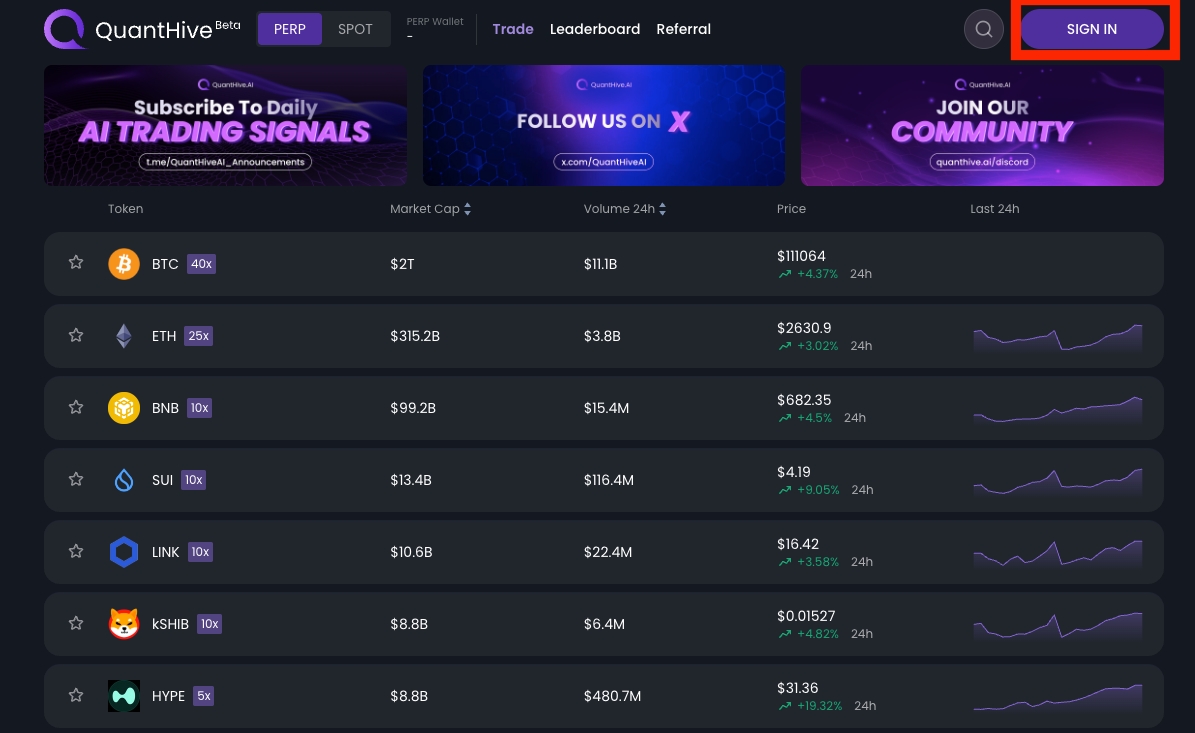Go to the Referral page
The height and width of the screenshot is (733, 1195).
tap(683, 29)
